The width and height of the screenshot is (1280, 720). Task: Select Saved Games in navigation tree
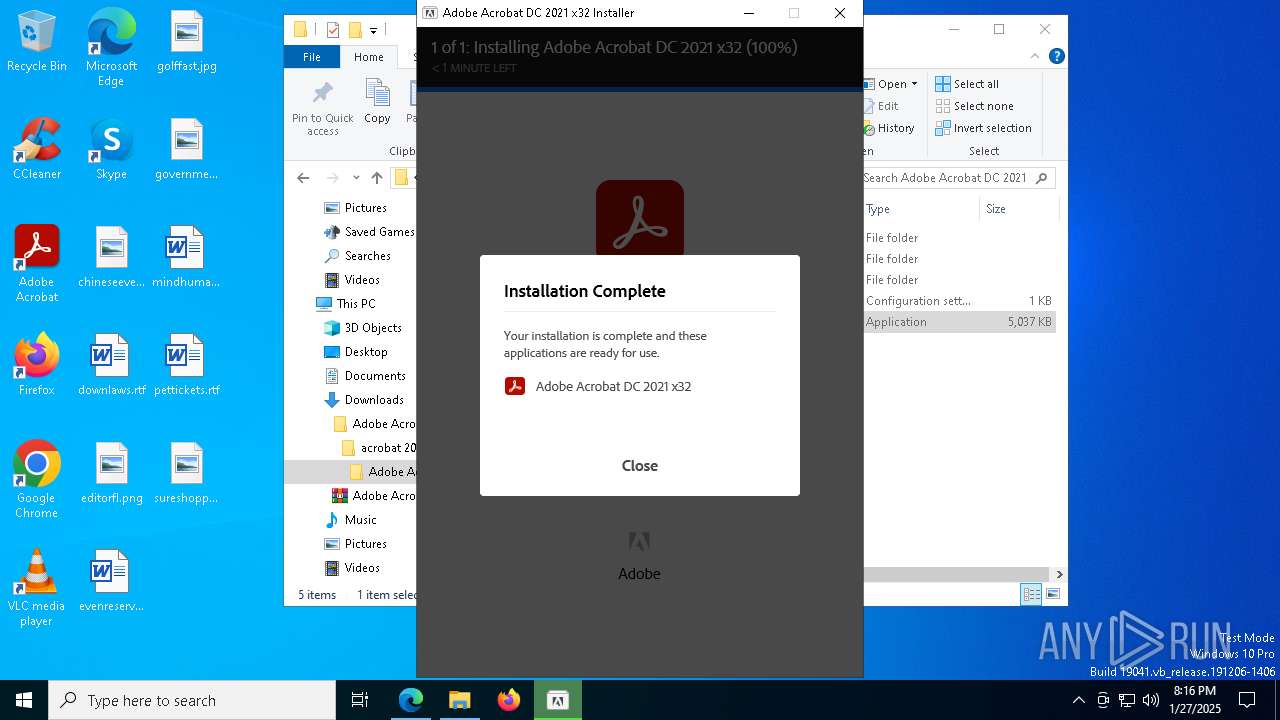pos(369,232)
